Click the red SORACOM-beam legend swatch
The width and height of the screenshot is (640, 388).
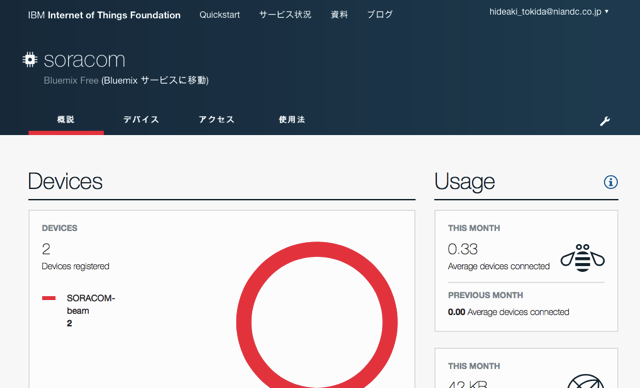click(49, 298)
